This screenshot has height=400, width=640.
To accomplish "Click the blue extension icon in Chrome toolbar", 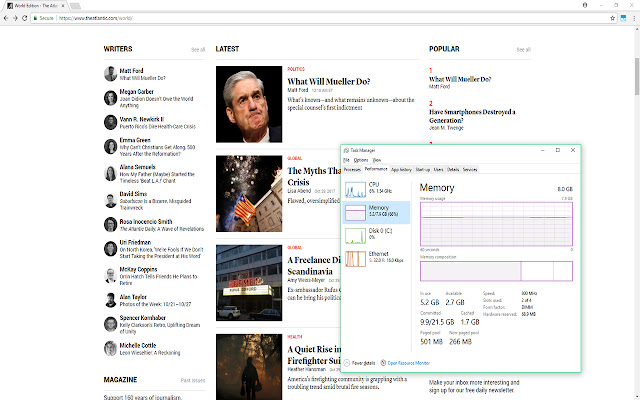I will (623, 18).
